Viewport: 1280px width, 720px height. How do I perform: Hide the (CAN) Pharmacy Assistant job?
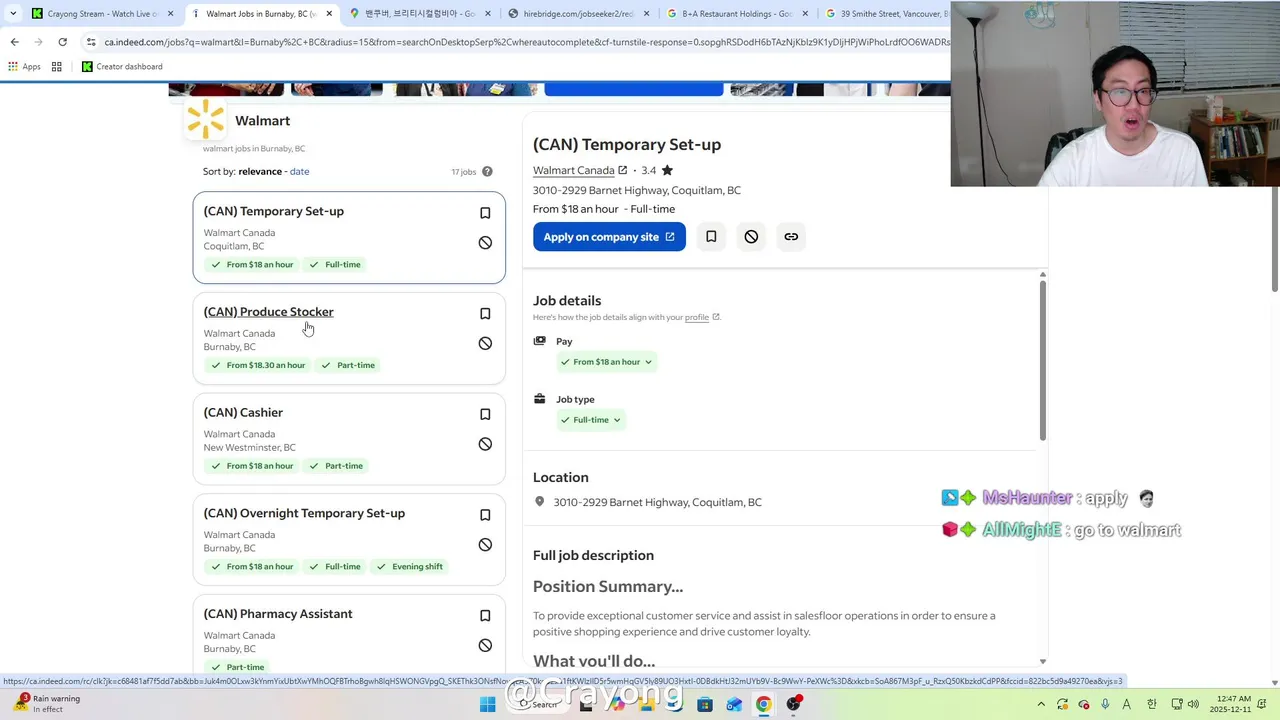coord(485,645)
